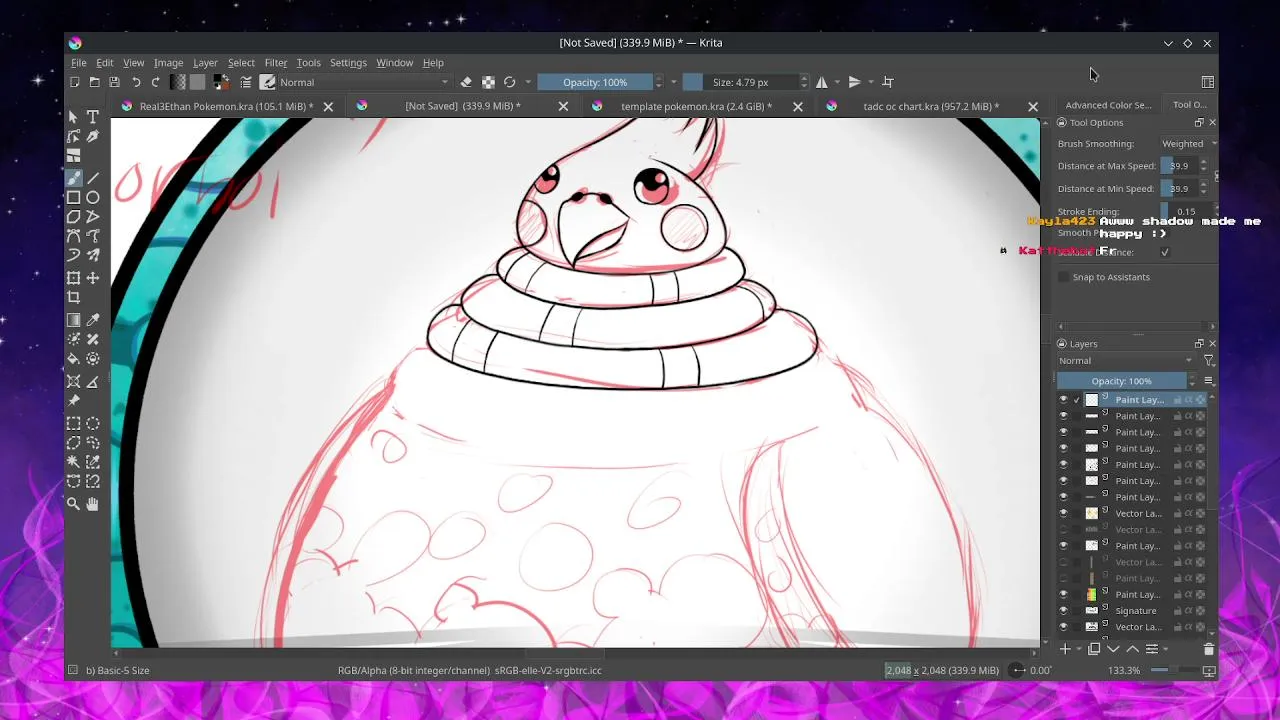Select the Reference Images pin tool
The width and height of the screenshot is (1280, 720).
tap(74, 401)
